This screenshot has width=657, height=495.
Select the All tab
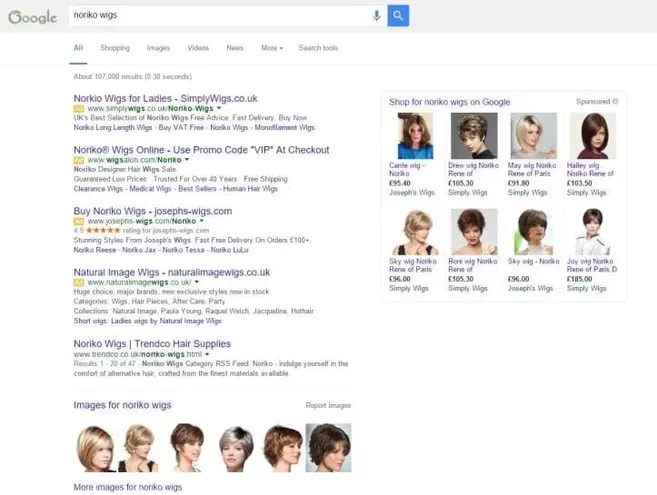pyautogui.click(x=78, y=48)
